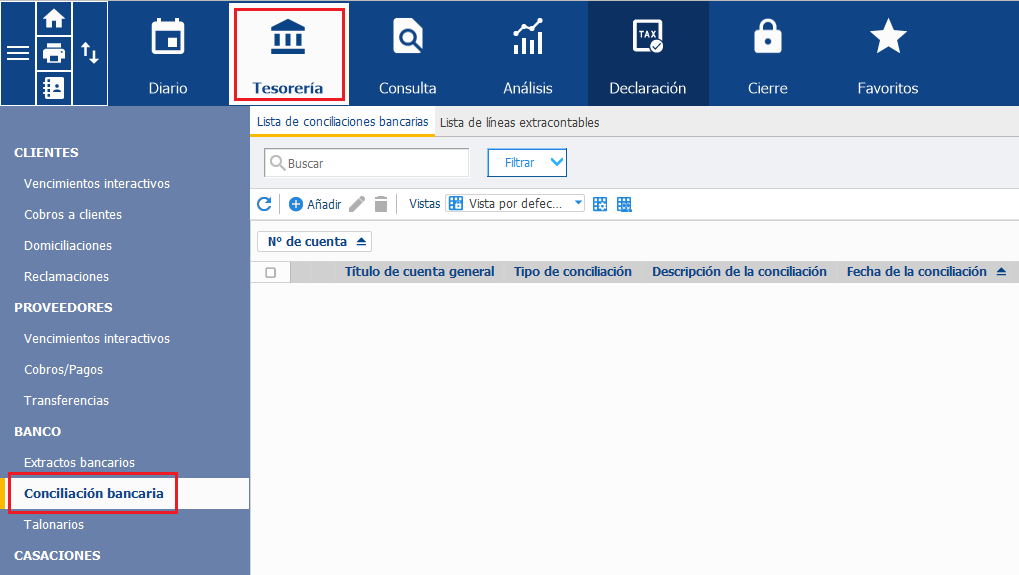Refresh the reconciliation list

pos(264,204)
